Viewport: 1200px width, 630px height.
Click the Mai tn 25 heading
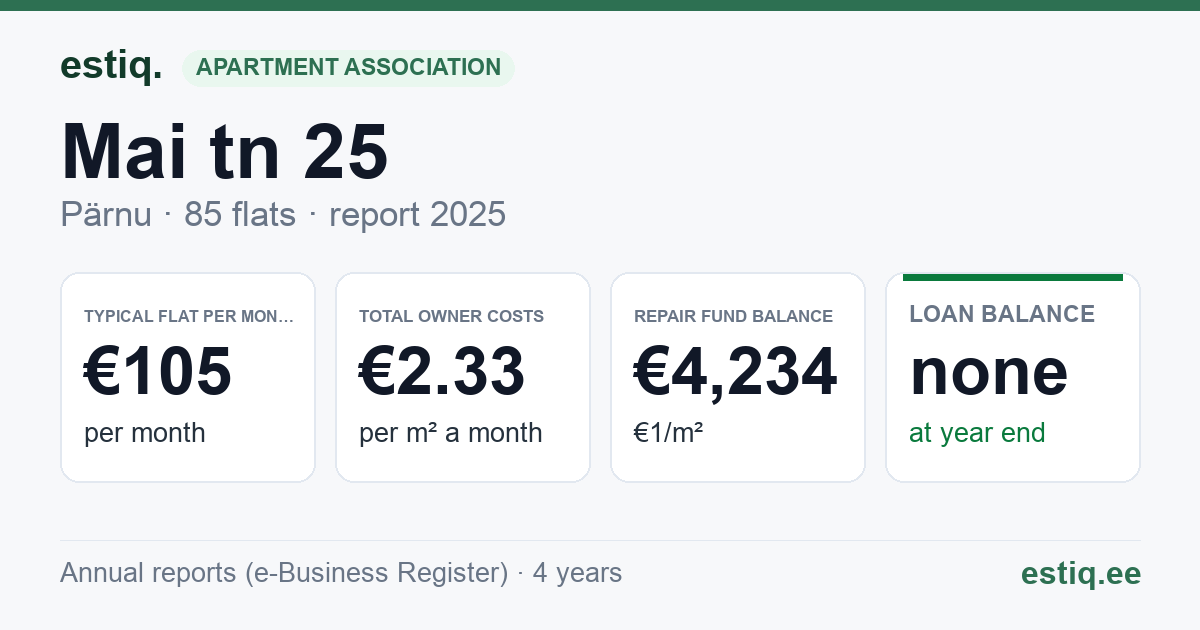[x=225, y=152]
